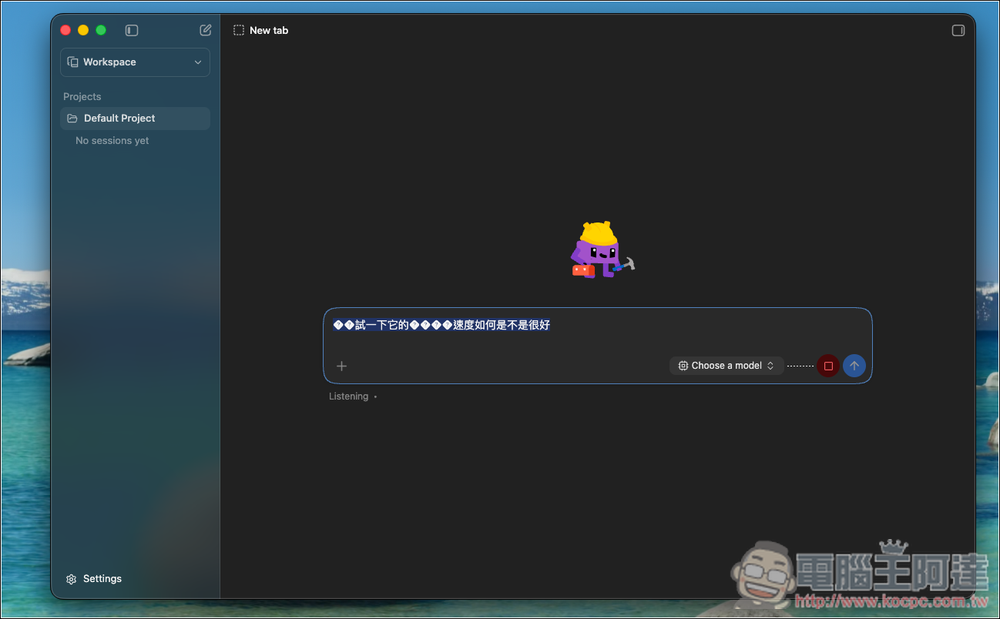This screenshot has width=1000, height=619.
Task: Click the dashed square tab icon
Action: click(x=239, y=30)
